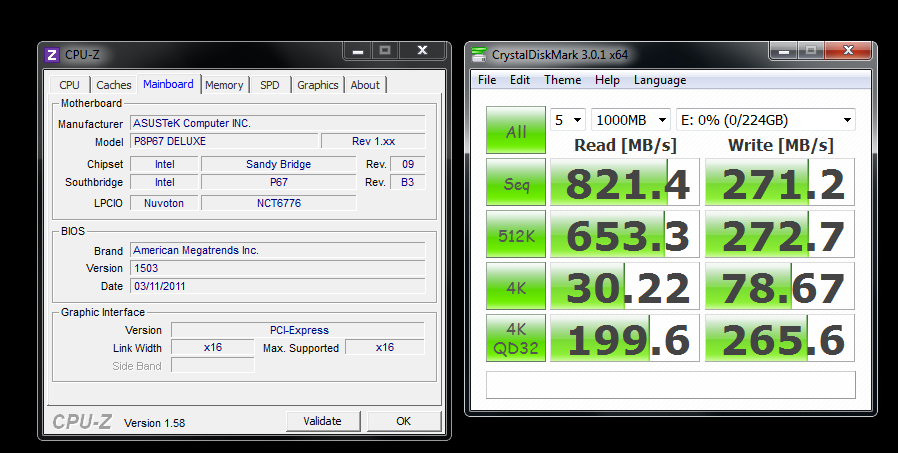Open the Theme menu
898x453 pixels.
click(562, 80)
